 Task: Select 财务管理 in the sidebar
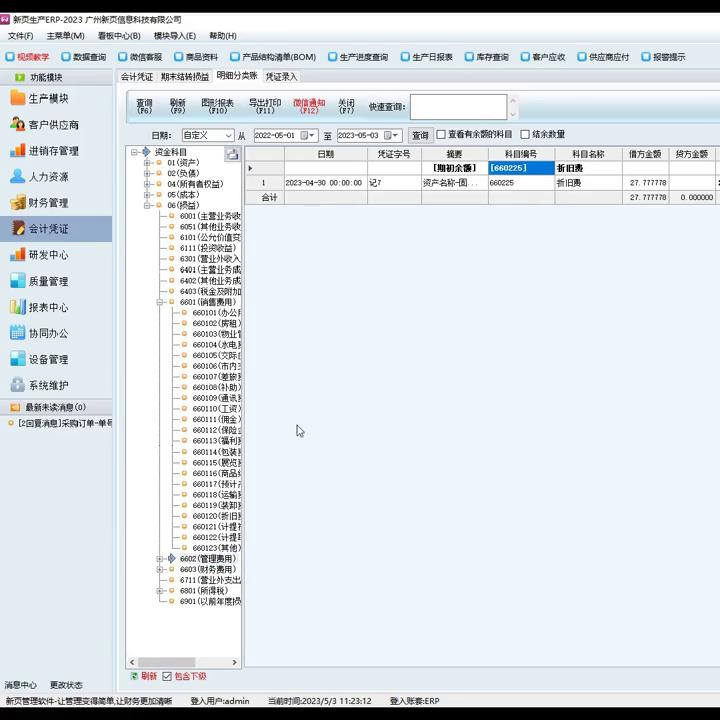click(48, 202)
